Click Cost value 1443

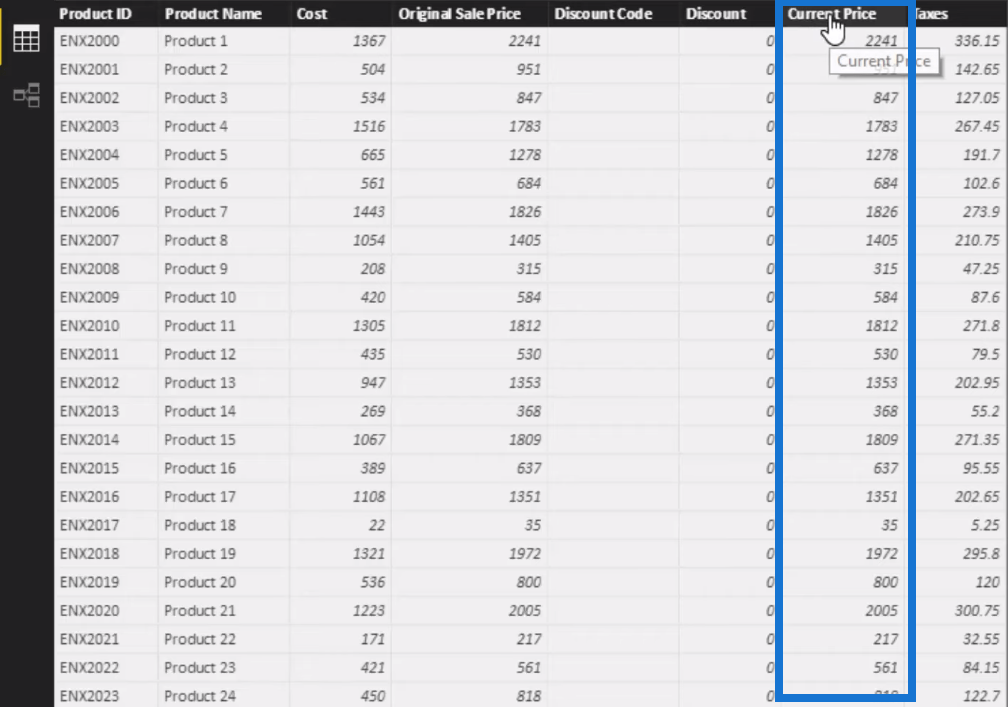click(369, 211)
